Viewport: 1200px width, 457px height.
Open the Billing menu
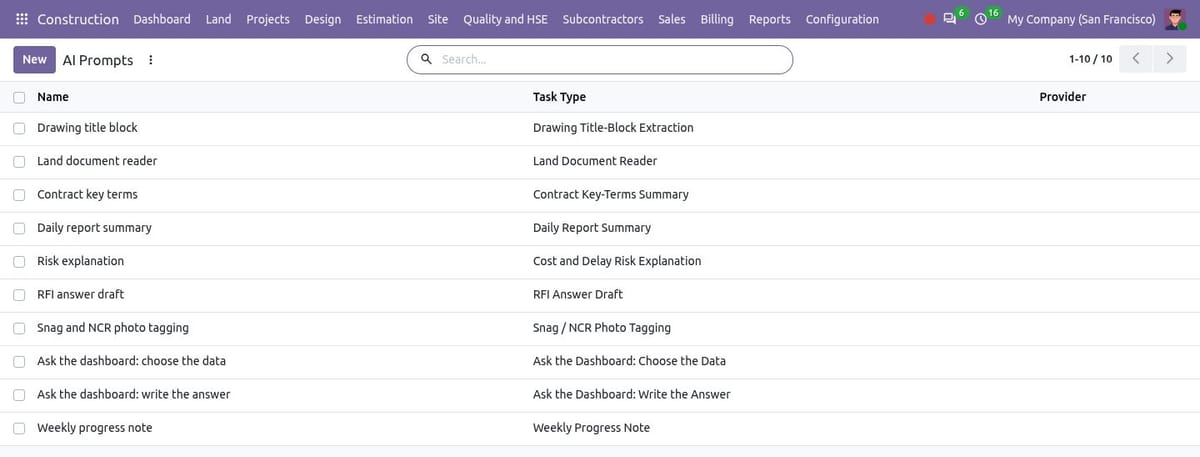pos(717,19)
